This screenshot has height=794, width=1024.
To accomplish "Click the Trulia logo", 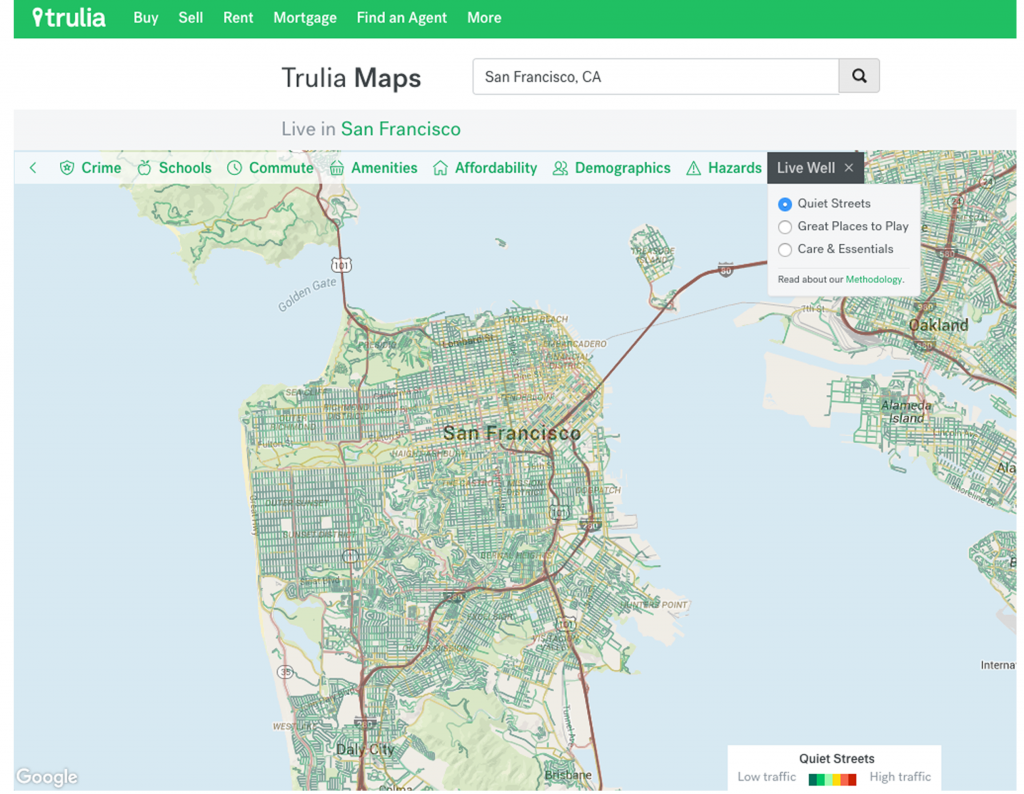I will 69,18.
